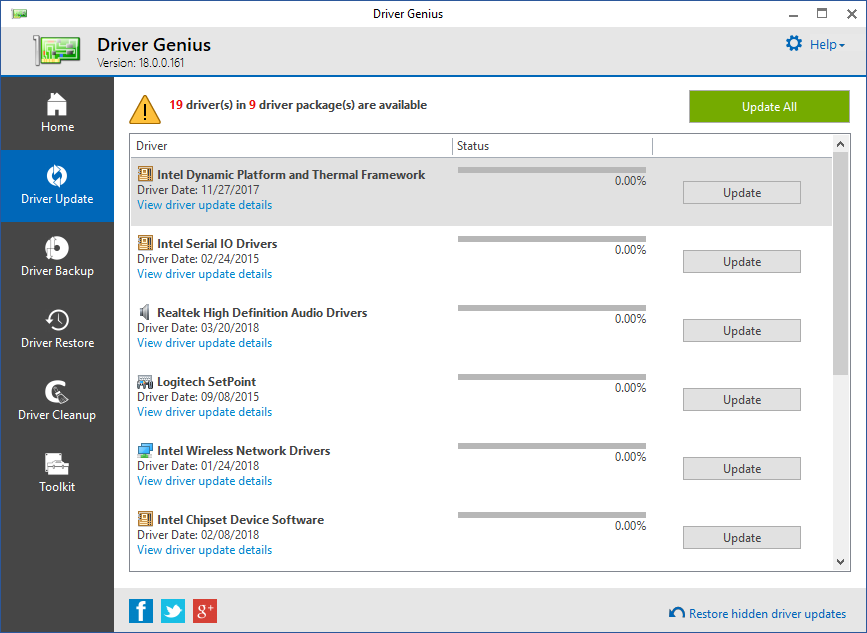867x633 pixels.
Task: Select the Realtek High Definition Audio Drivers title
Action: click(262, 313)
